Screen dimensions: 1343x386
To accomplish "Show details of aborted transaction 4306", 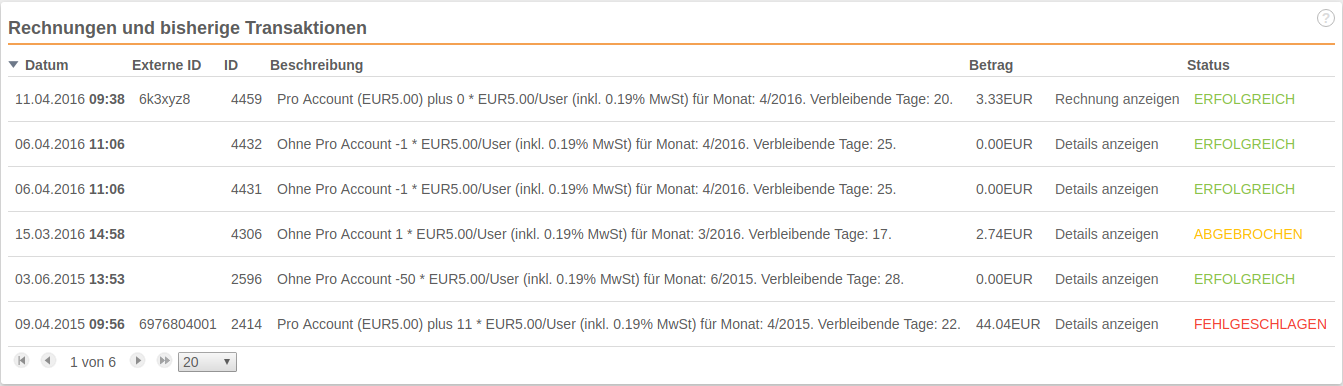I will (x=1107, y=234).
